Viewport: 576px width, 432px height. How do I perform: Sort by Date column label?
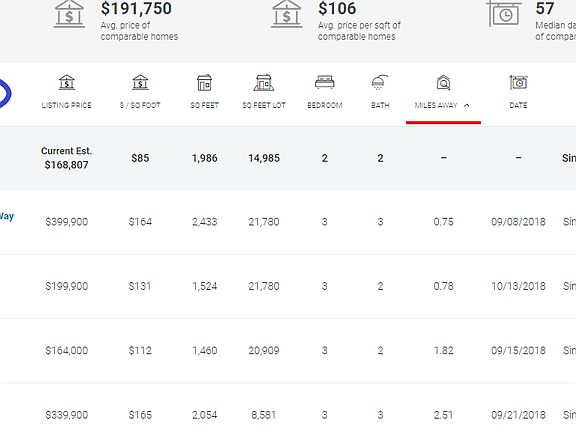[518, 105]
